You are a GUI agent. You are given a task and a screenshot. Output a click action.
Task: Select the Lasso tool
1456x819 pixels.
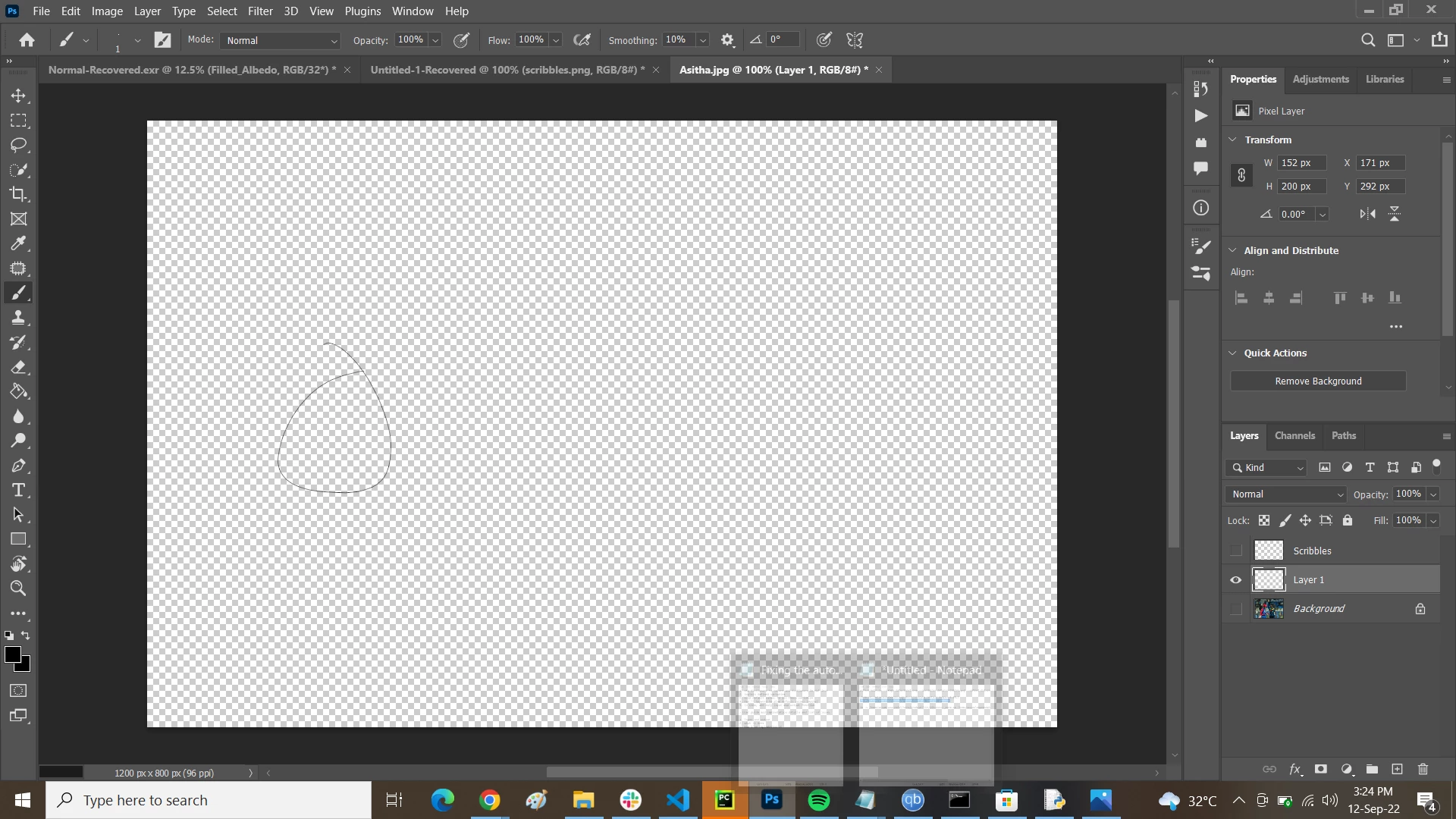(18, 145)
